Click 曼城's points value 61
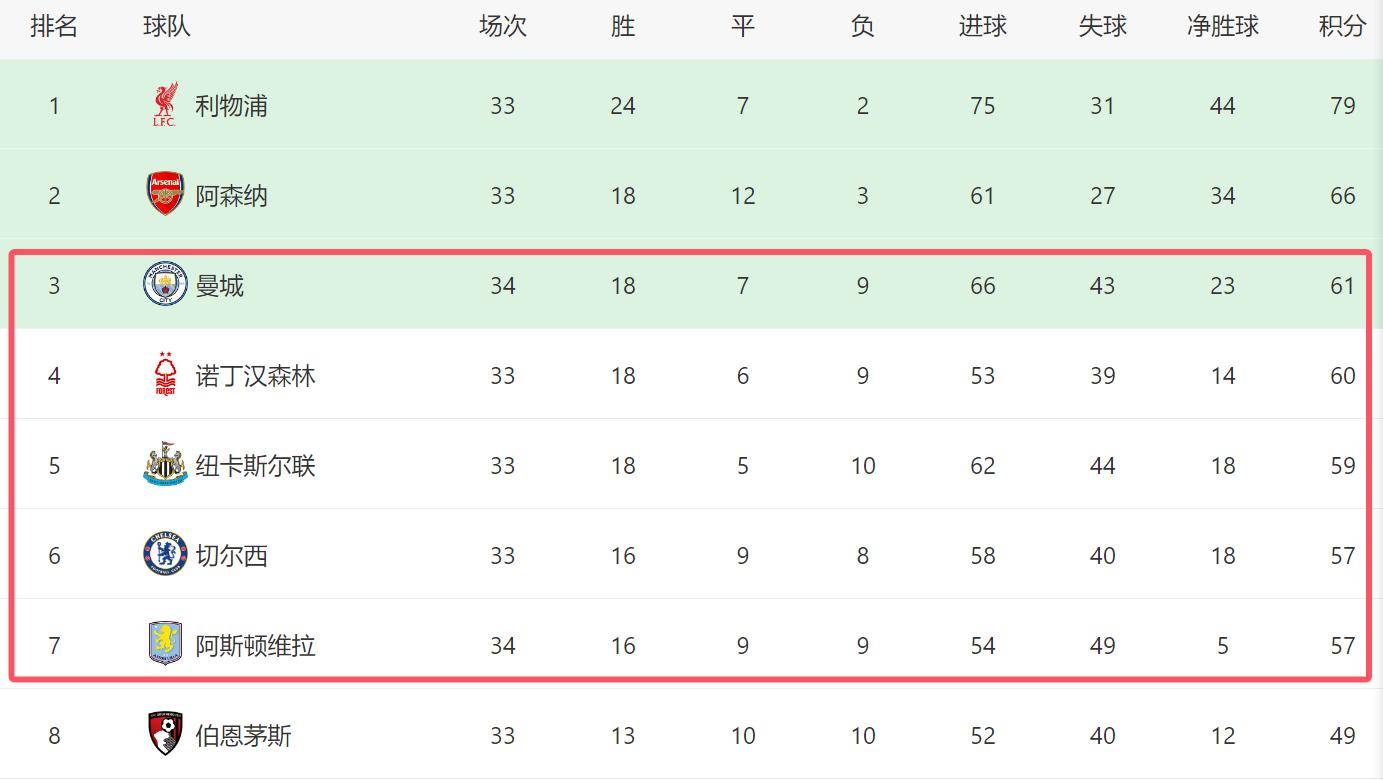This screenshot has width=1383, height=780. point(1342,286)
